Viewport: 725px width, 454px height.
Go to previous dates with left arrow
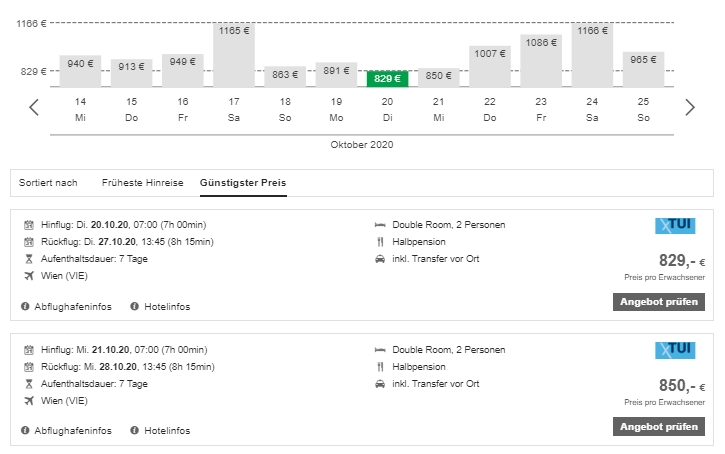[x=33, y=108]
